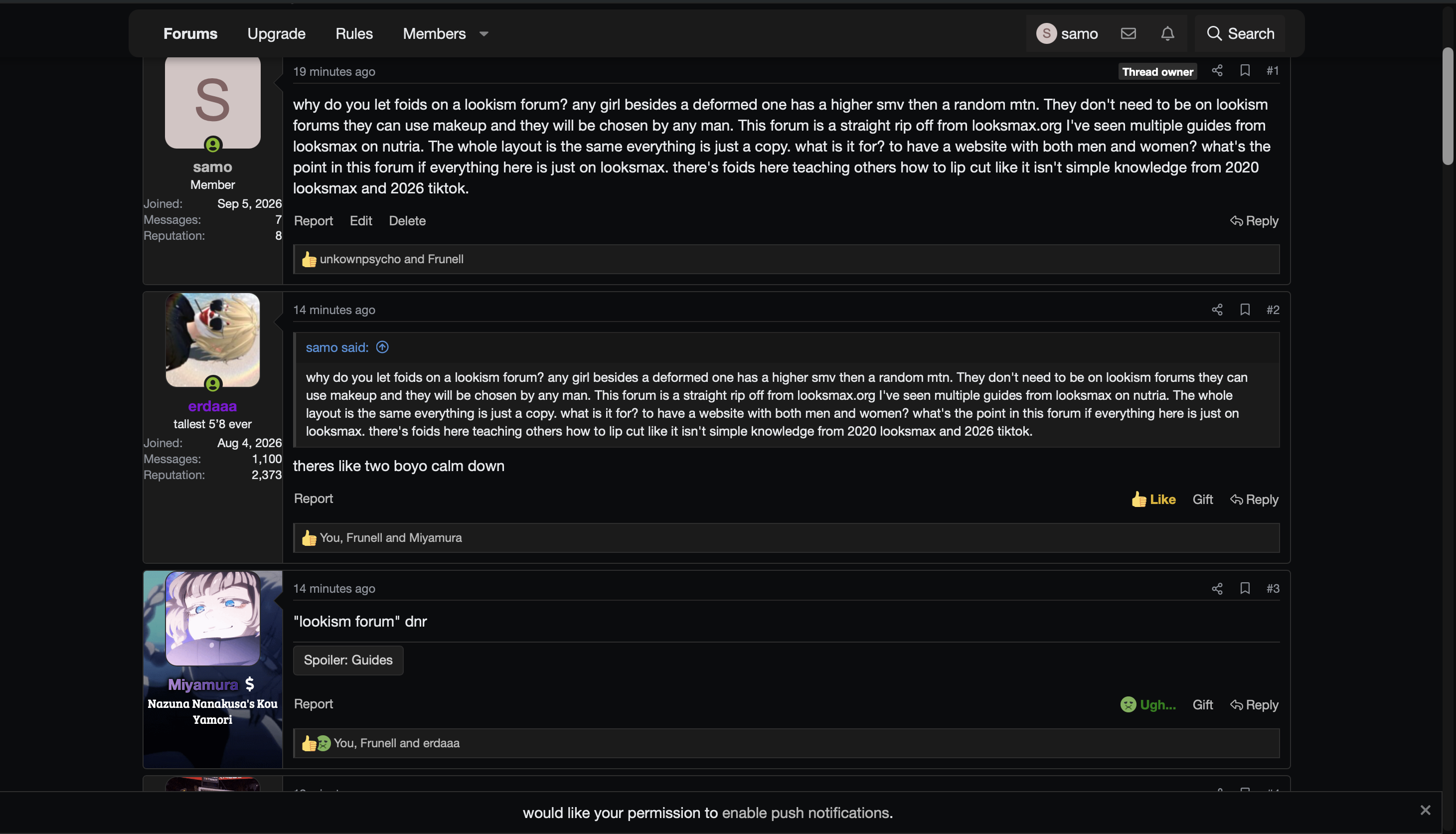Toggle Like on erdaaa's post
Screen dimensions: 1456x834
1153,500
